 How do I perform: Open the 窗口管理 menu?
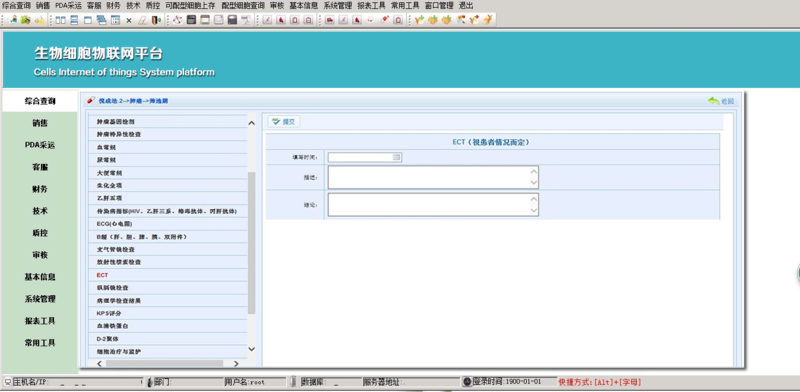pos(439,6)
